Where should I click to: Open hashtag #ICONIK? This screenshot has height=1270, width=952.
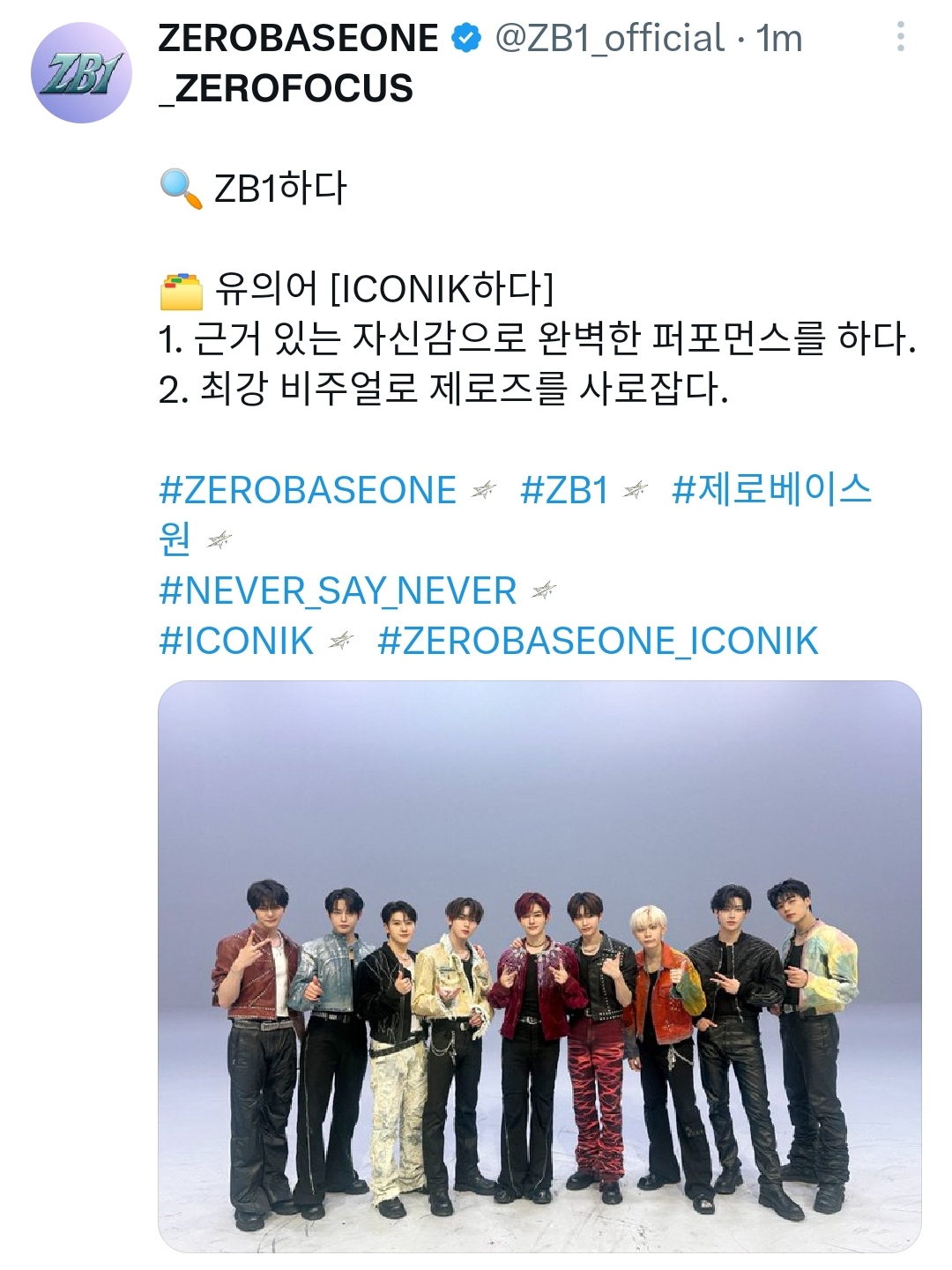click(x=236, y=642)
